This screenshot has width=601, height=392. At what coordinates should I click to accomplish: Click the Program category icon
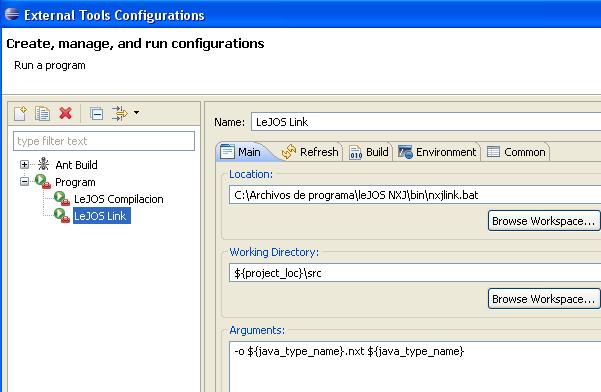click(43, 181)
